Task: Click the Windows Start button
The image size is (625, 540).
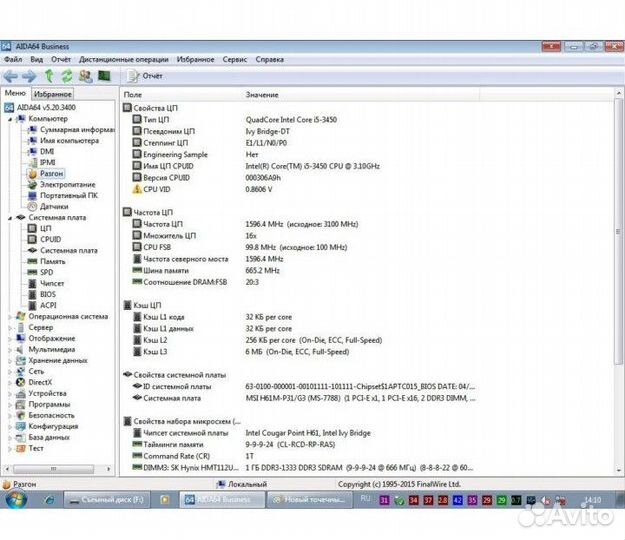Action: (x=16, y=499)
